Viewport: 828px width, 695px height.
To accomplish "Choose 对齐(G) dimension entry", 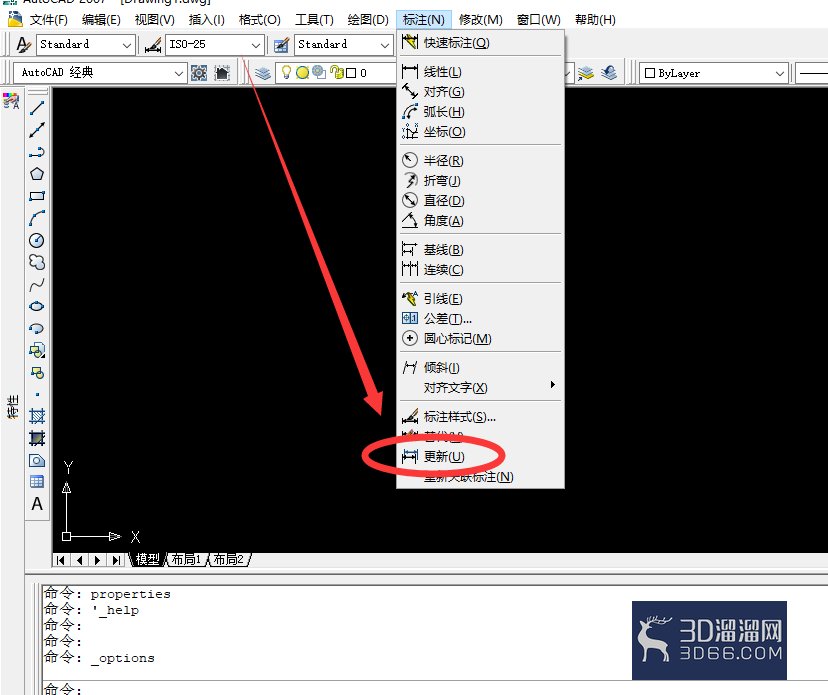I will tap(481, 91).
